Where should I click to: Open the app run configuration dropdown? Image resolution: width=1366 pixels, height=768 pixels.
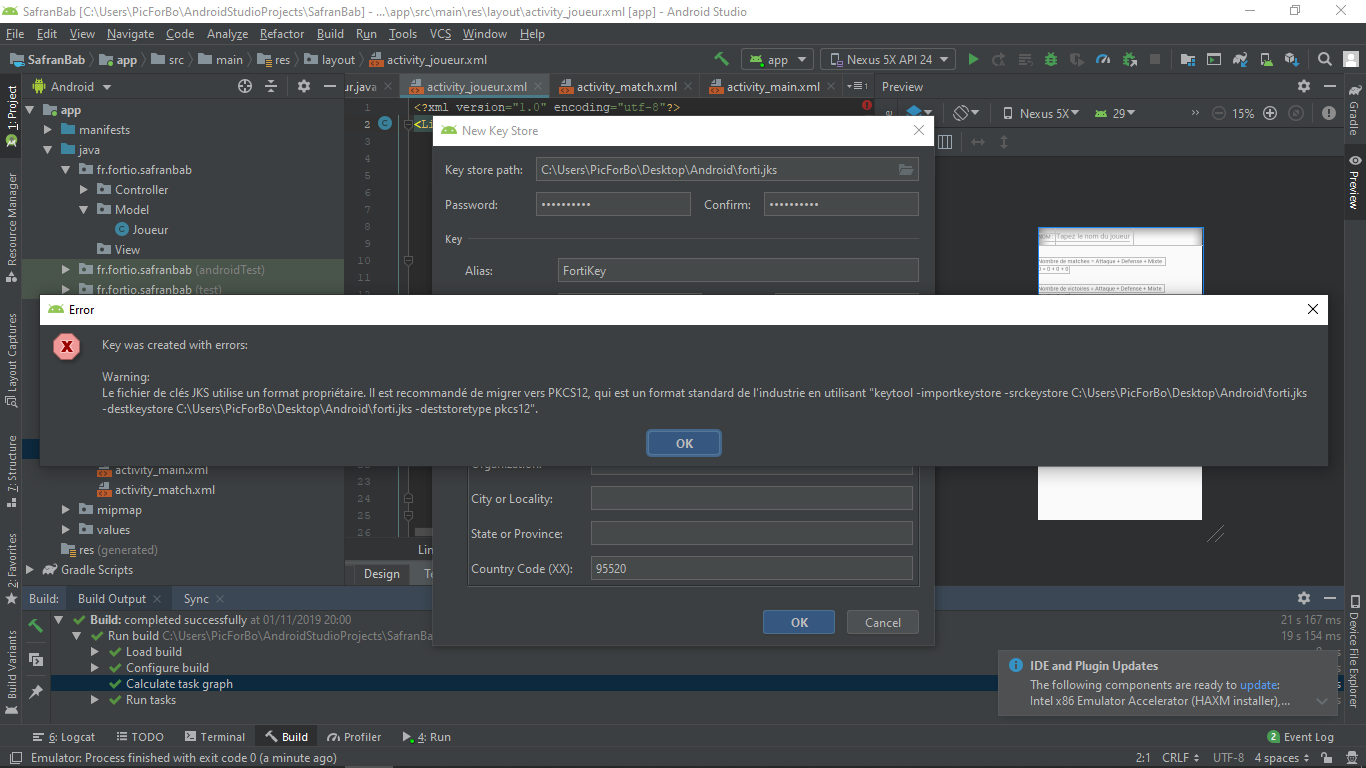[x=776, y=59]
